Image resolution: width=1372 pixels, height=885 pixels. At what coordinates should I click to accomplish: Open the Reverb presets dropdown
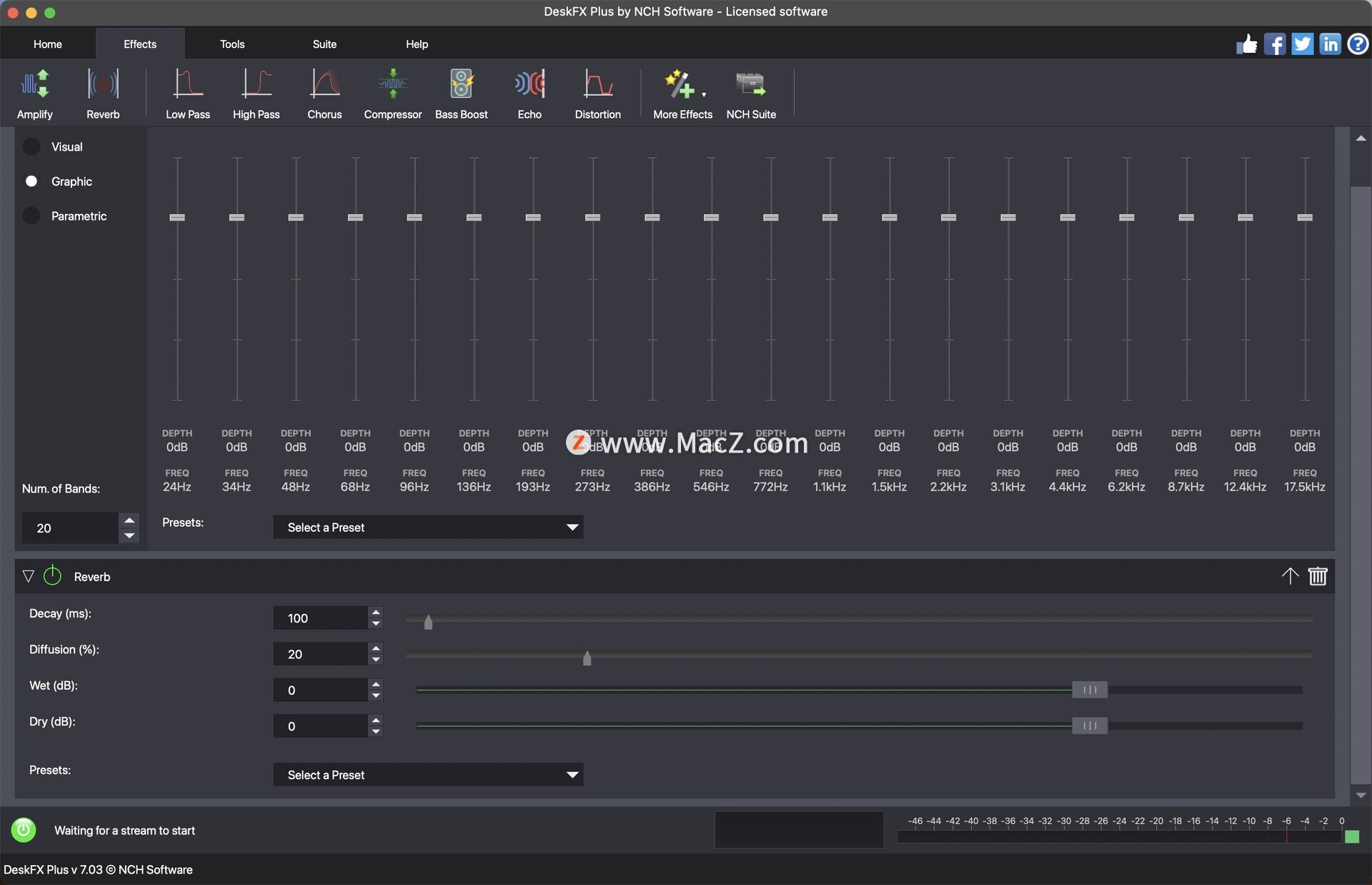point(428,775)
